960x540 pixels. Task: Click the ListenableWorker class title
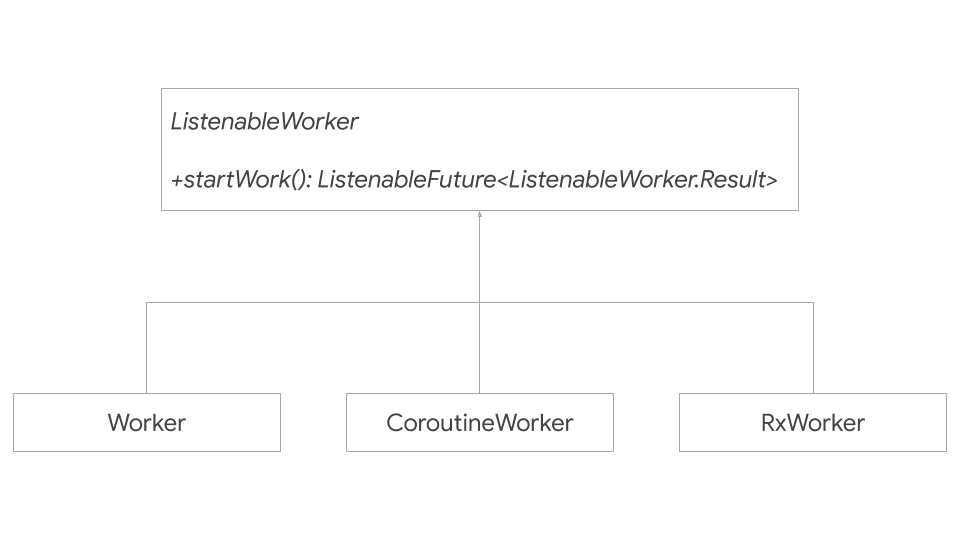pyautogui.click(x=264, y=122)
